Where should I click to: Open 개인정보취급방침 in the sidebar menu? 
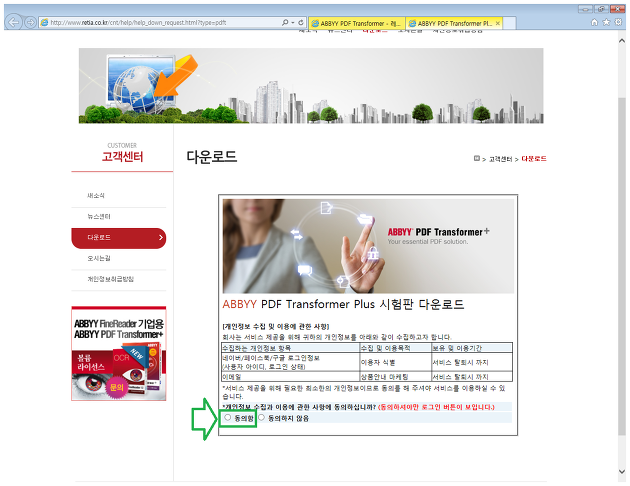[x=110, y=279]
